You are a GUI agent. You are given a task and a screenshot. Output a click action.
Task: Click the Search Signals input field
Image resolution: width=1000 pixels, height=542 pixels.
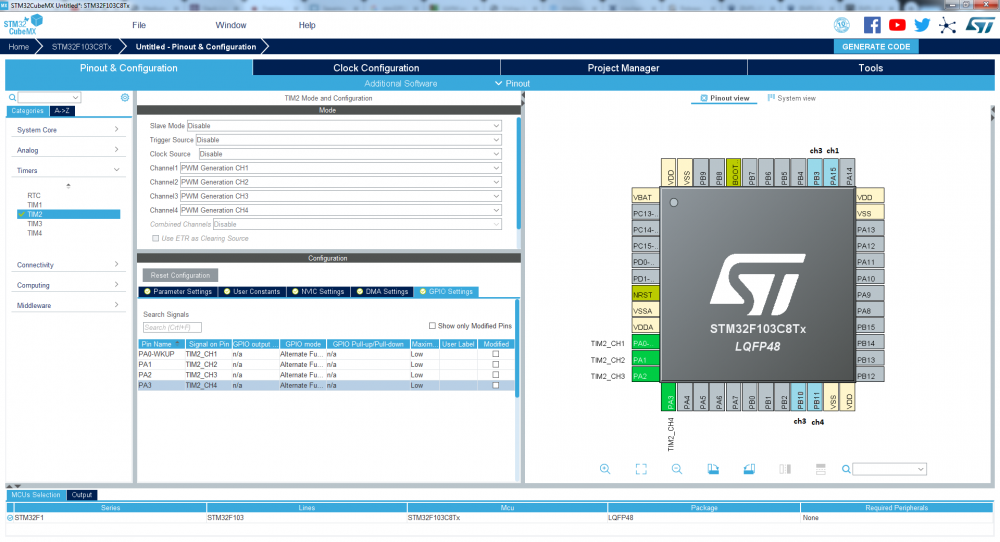pos(172,327)
